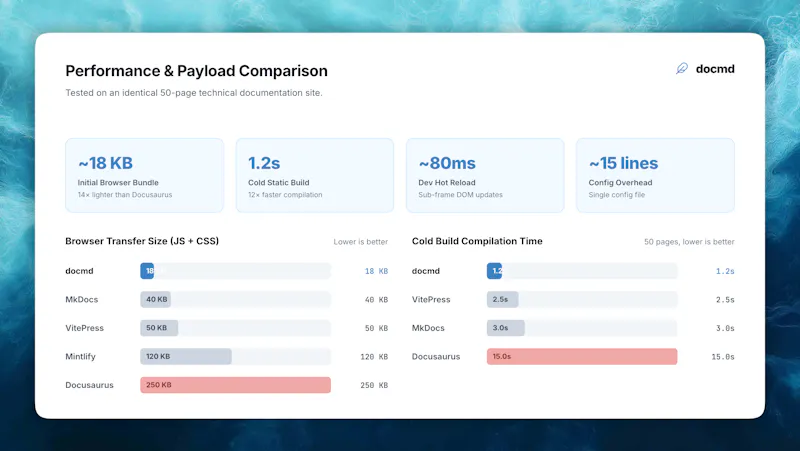Click 'Sub-frame DOM updates' text
The image size is (800, 451).
[x=460, y=195]
